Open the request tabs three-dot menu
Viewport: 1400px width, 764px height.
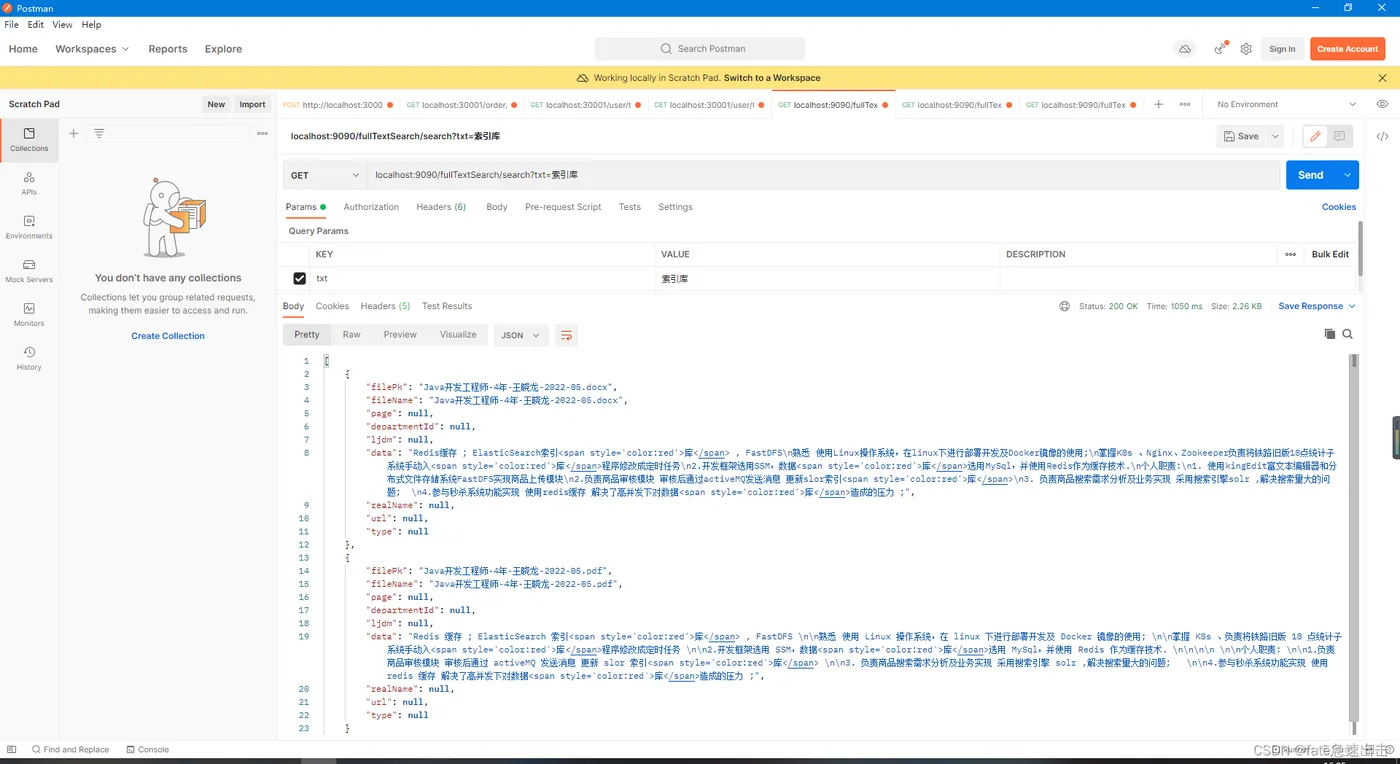pos(1185,104)
